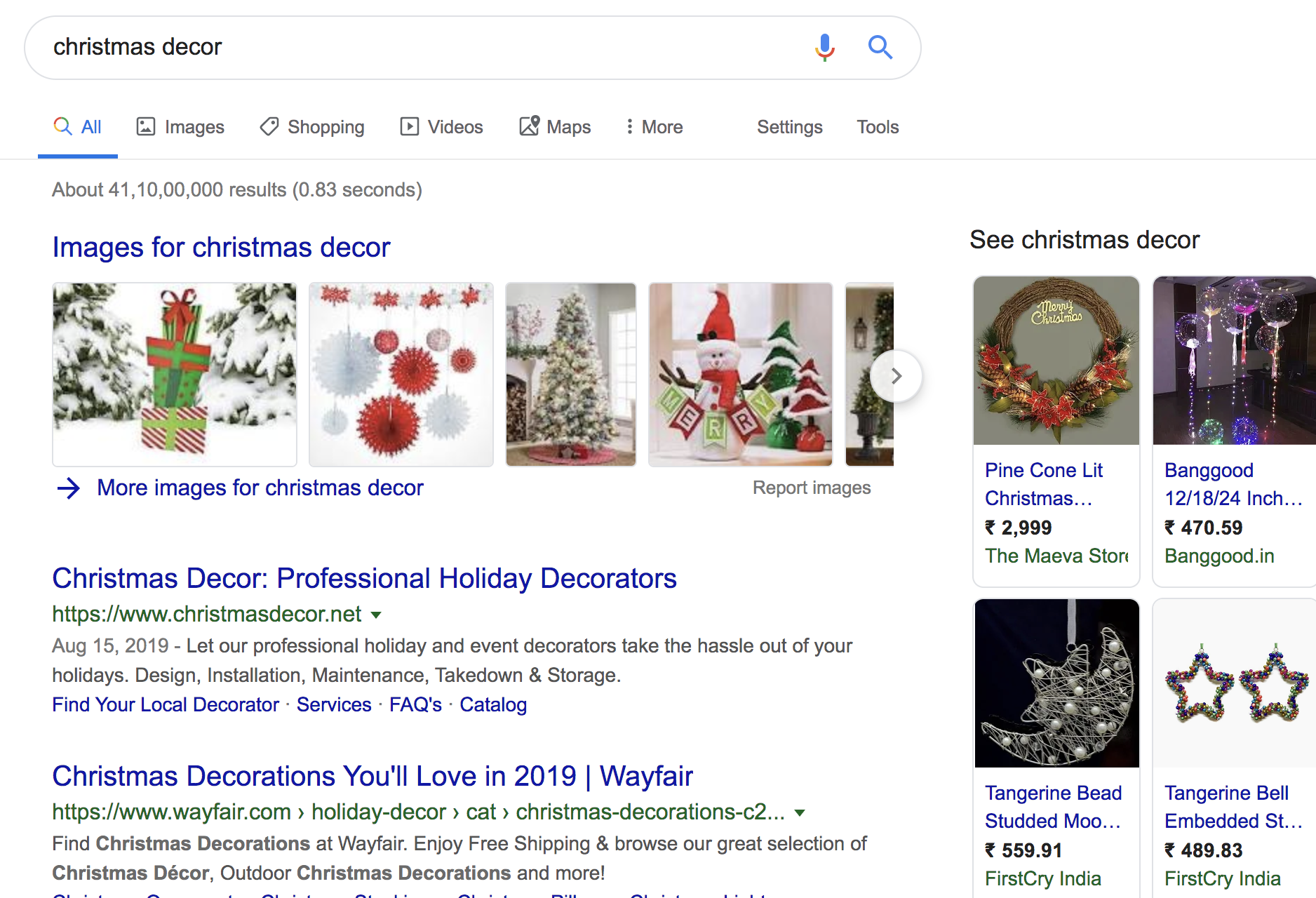Open Find Your Local Decorator sitelink
Image resolution: width=1316 pixels, height=898 pixels.
tap(166, 704)
